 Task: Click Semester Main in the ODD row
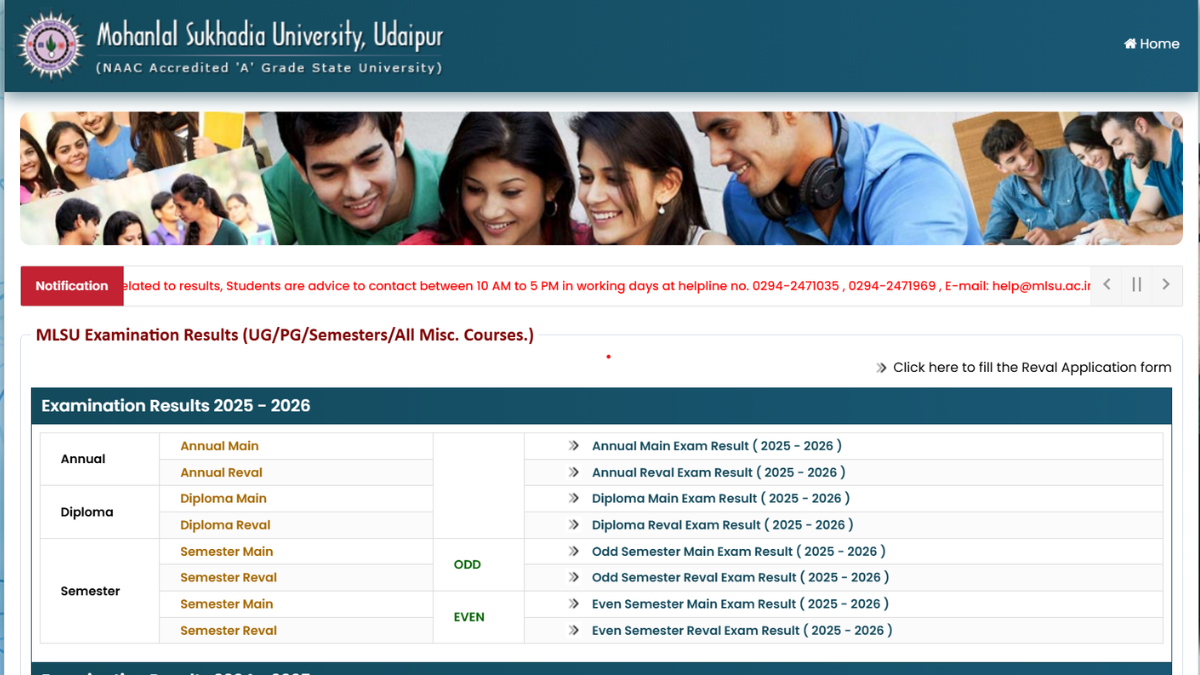tap(296, 551)
